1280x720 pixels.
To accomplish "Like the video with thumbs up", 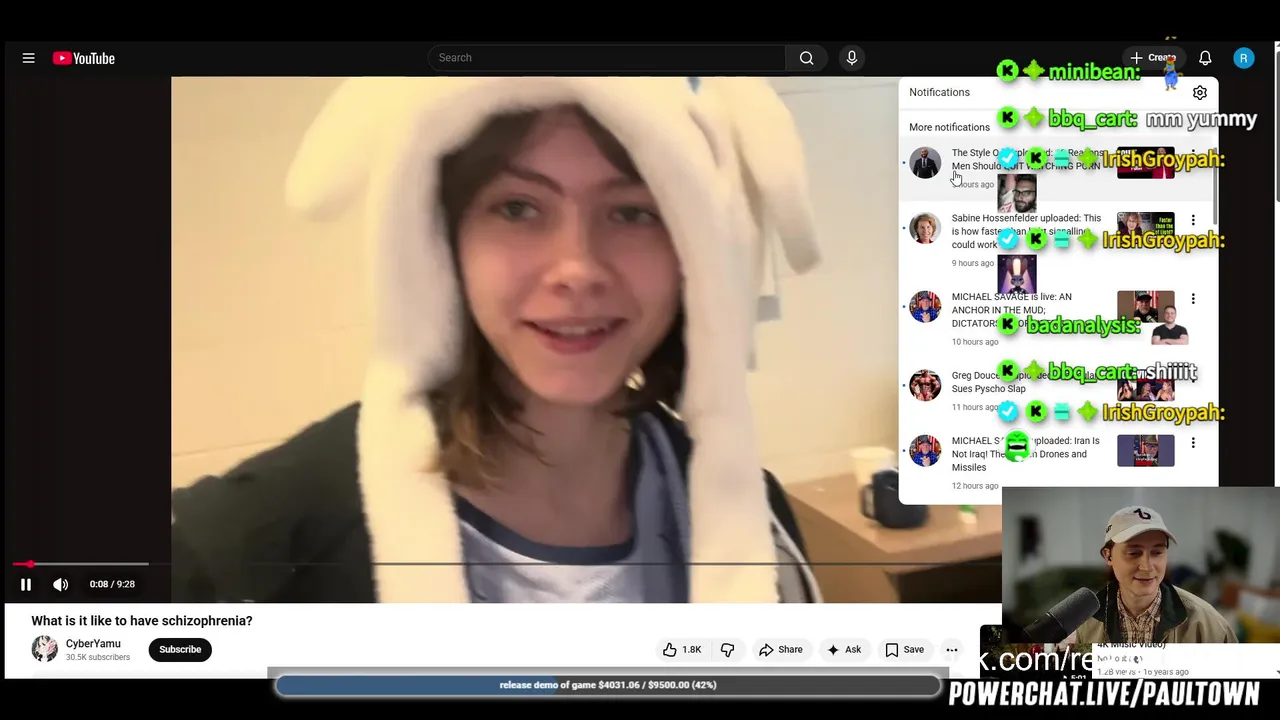I will [681, 649].
